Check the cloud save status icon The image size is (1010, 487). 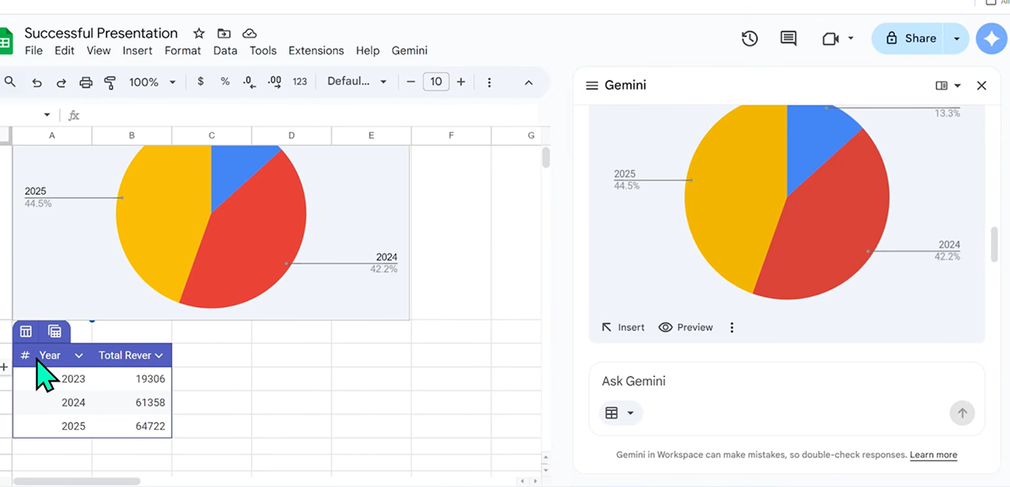point(249,33)
